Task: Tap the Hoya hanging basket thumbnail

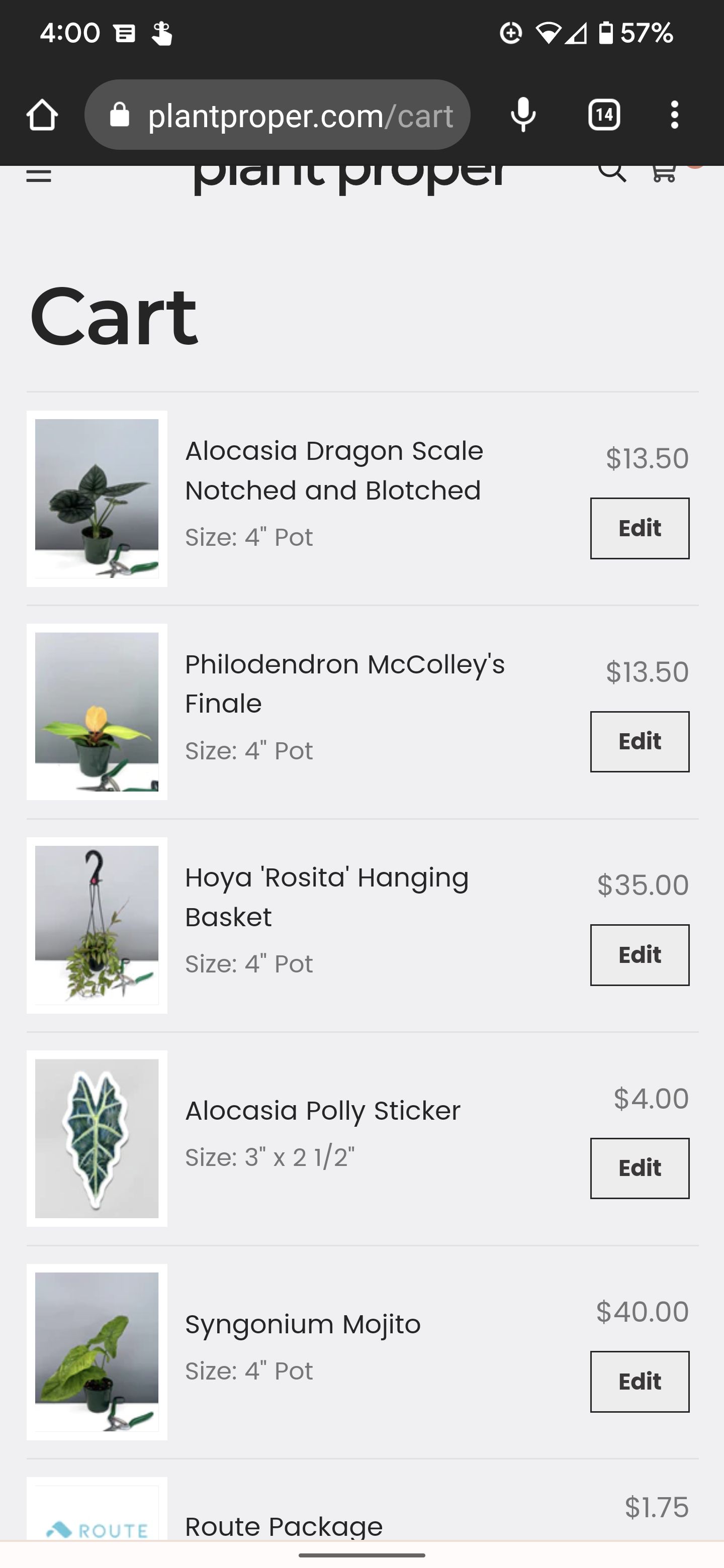Action: 97,925
